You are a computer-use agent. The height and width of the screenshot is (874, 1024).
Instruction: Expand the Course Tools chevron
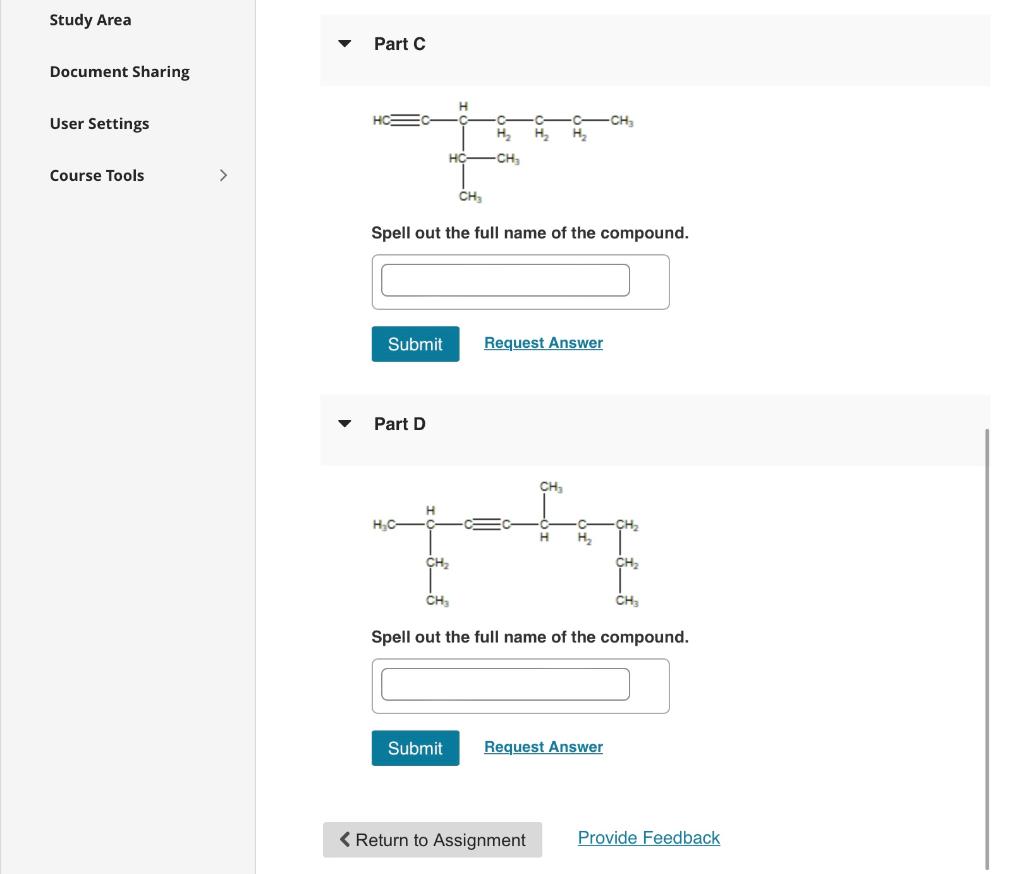tap(223, 175)
